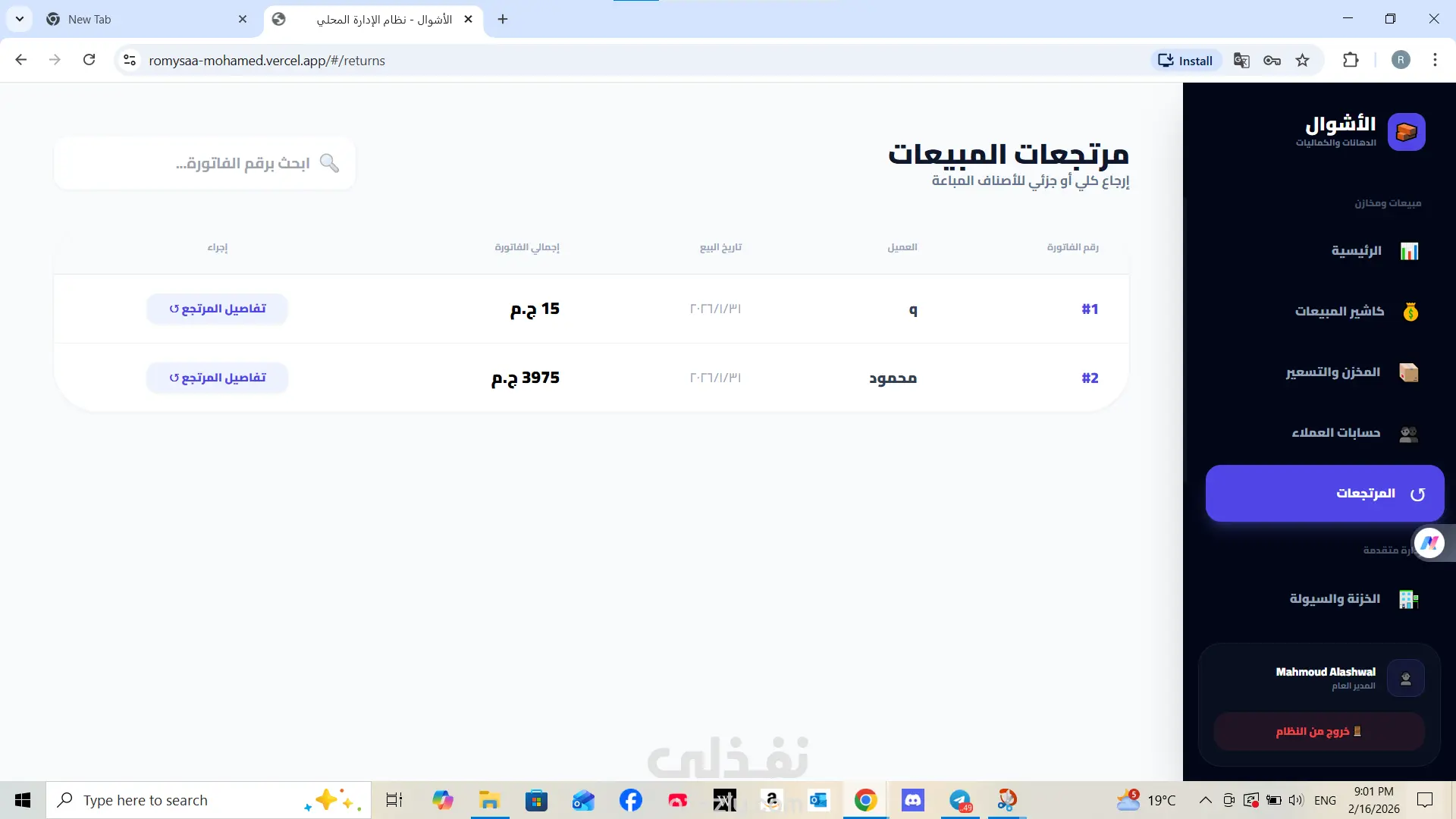The height and width of the screenshot is (819, 1456).
Task: Open the Chrome three-dot menu
Action: click(x=1435, y=61)
